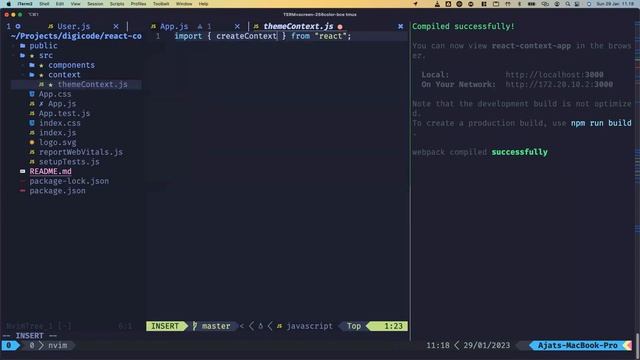Viewport: 640px width, 360px height.
Task: Open App.test.js from the tree
Action: pyautogui.click(x=64, y=113)
